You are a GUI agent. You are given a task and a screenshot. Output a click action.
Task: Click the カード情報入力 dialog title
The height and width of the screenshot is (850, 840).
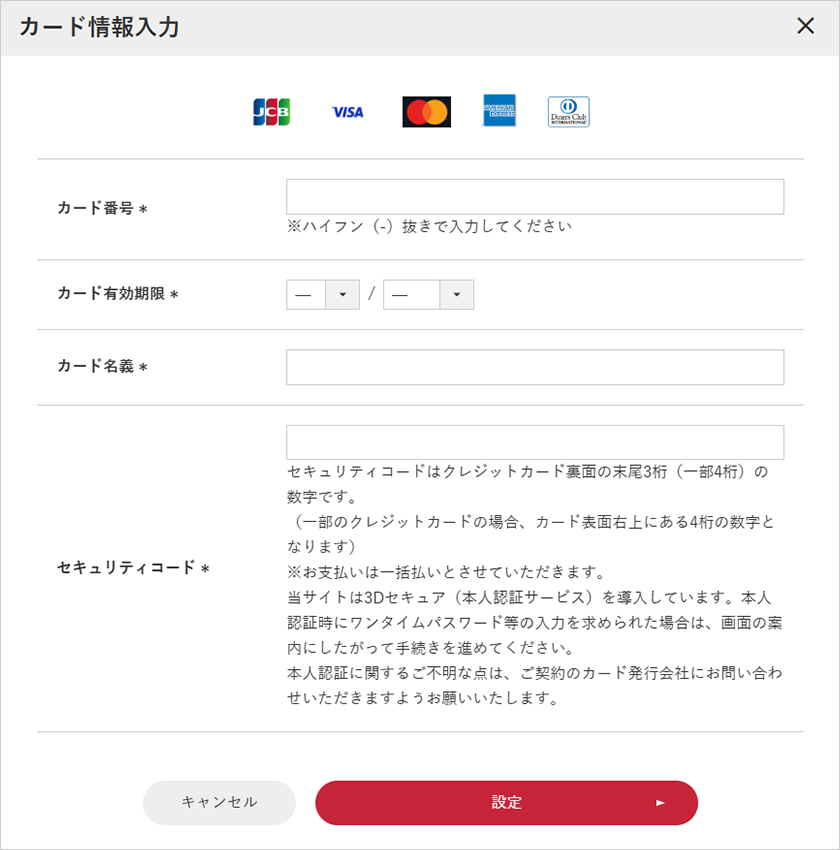coord(96,27)
